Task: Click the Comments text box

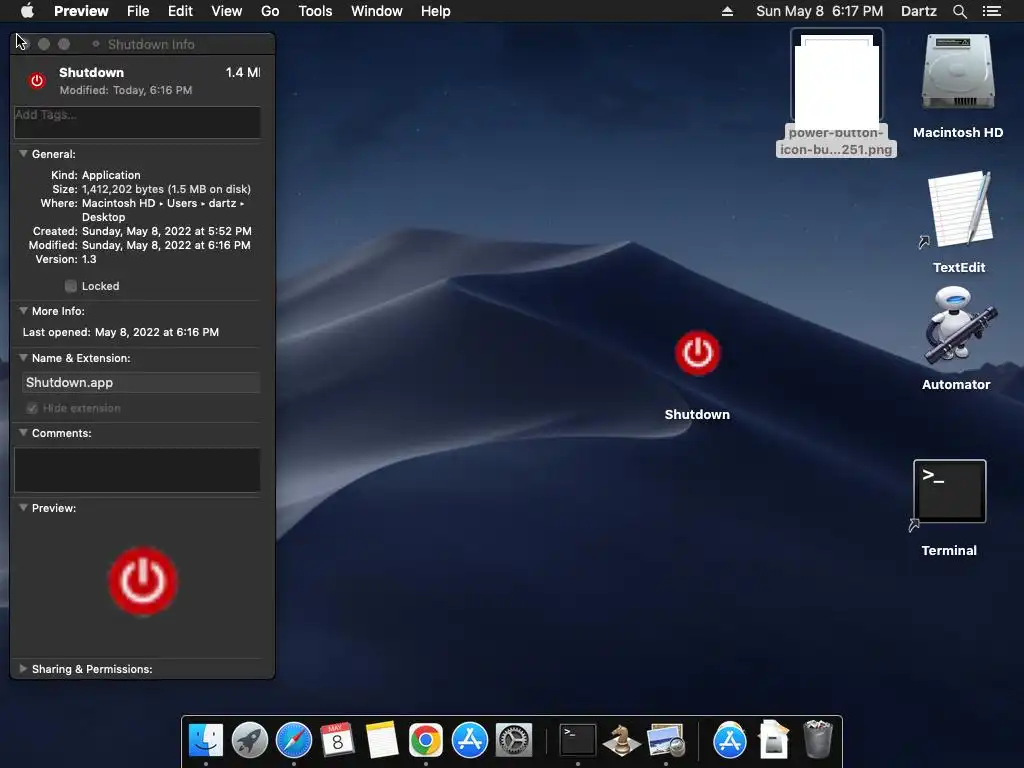Action: click(137, 470)
